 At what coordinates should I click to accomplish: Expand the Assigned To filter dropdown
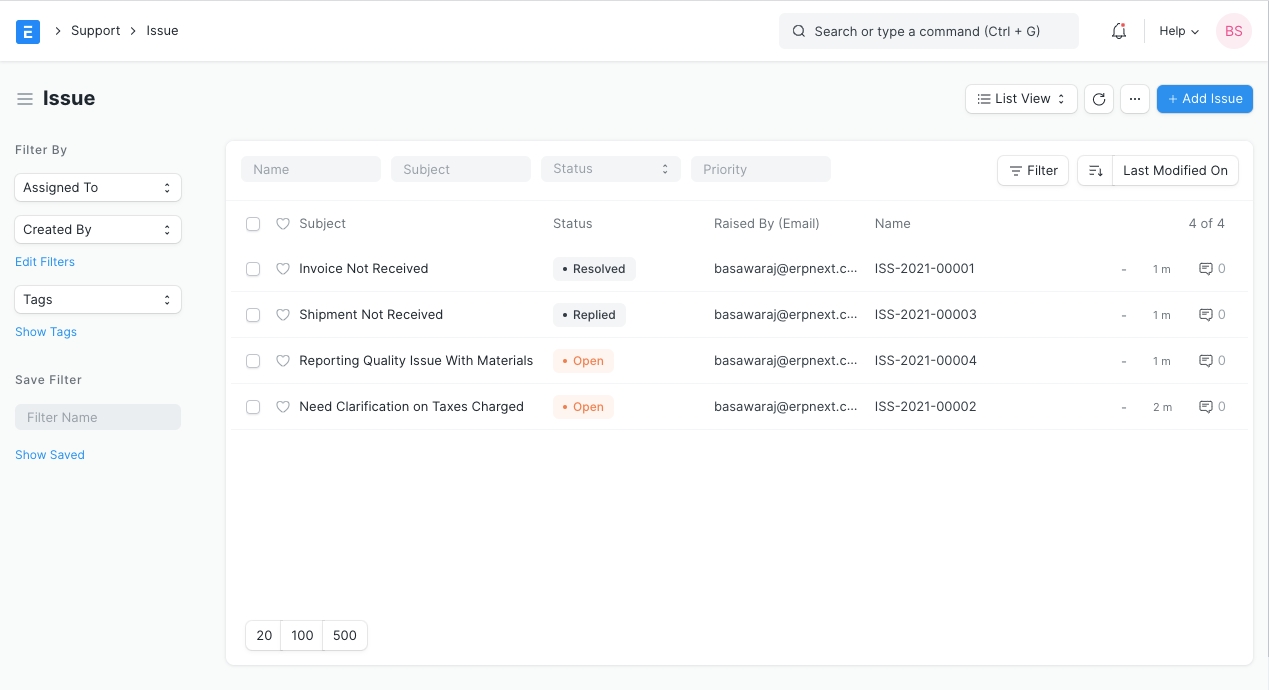[x=98, y=188]
